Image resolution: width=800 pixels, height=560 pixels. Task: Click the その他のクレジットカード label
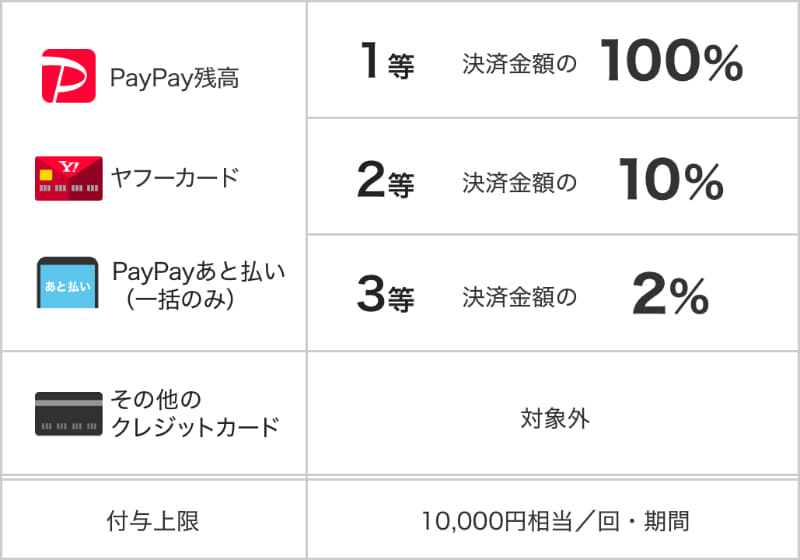coord(194,413)
